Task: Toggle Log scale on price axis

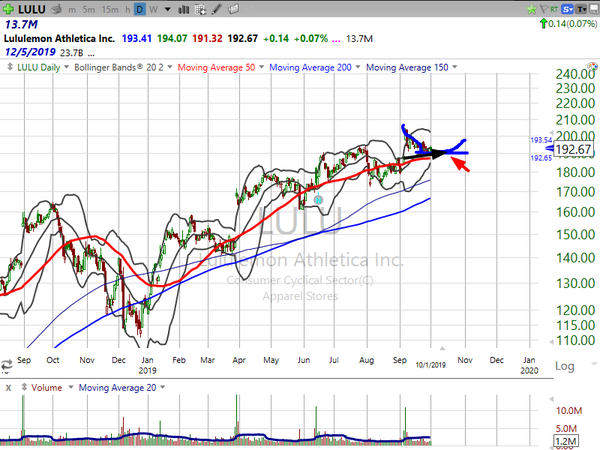Action: point(565,366)
